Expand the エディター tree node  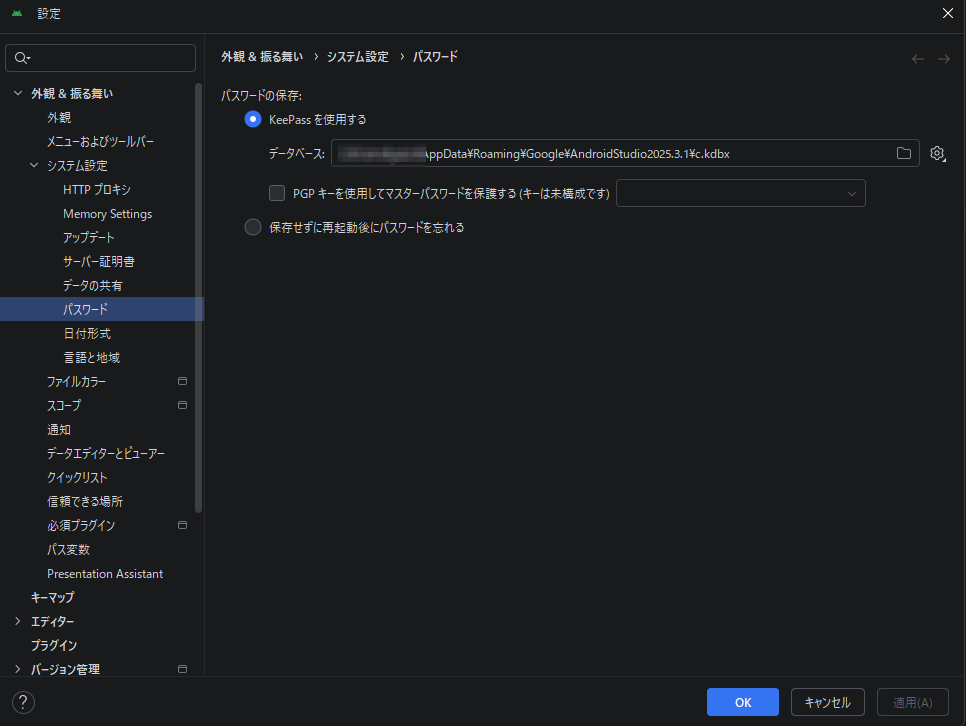click(17, 622)
